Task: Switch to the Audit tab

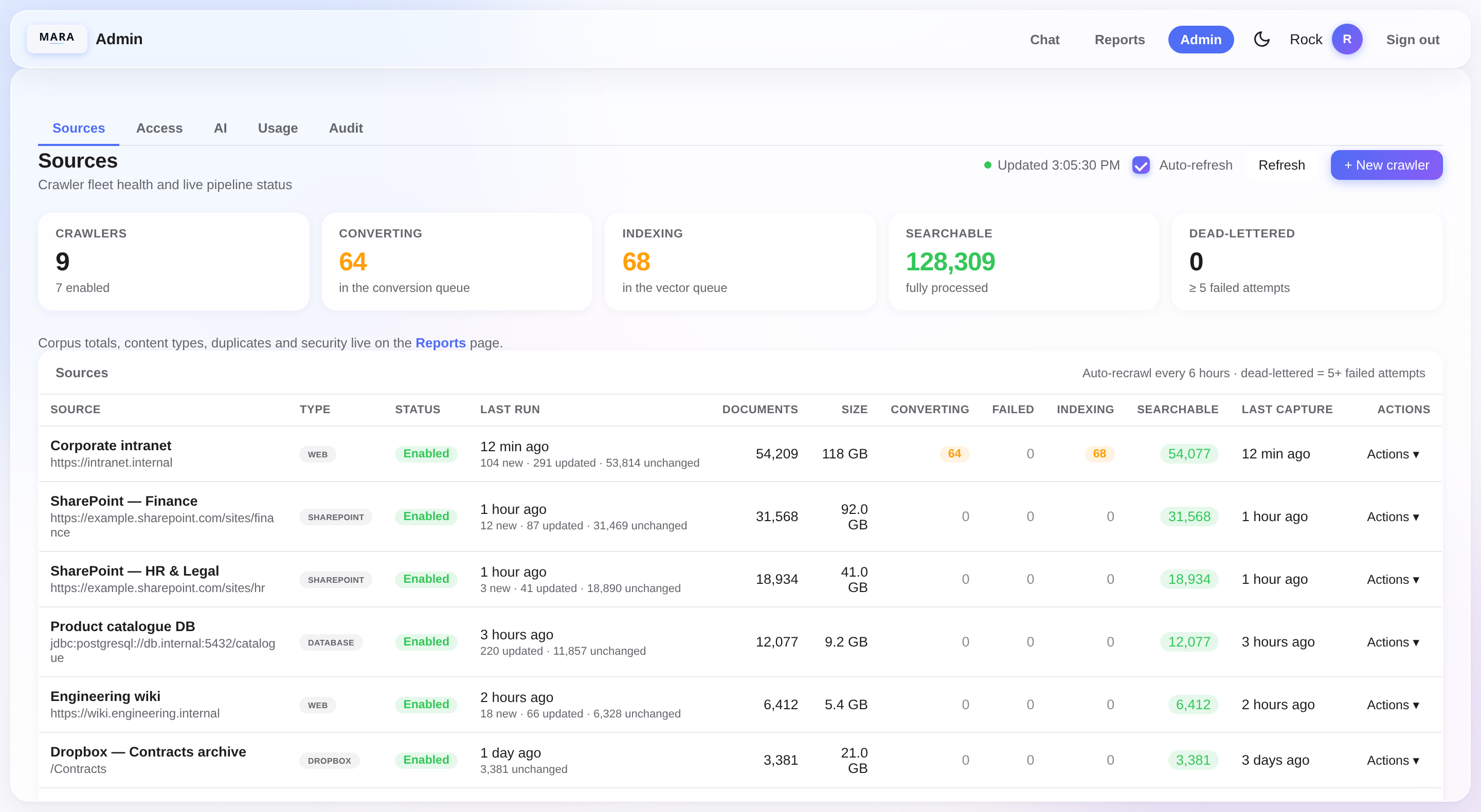Action: [x=346, y=128]
